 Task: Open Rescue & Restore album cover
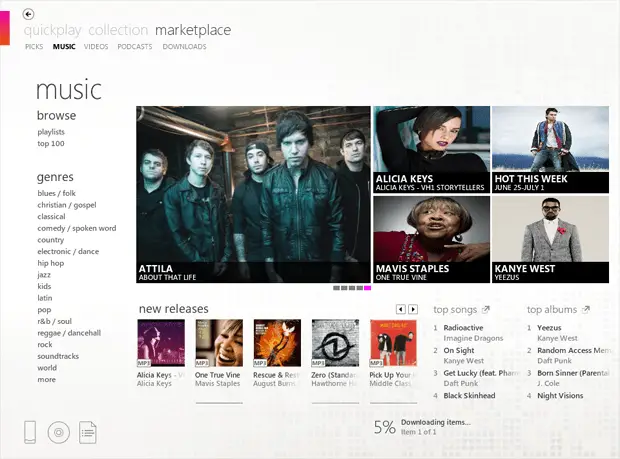[x=277, y=343]
